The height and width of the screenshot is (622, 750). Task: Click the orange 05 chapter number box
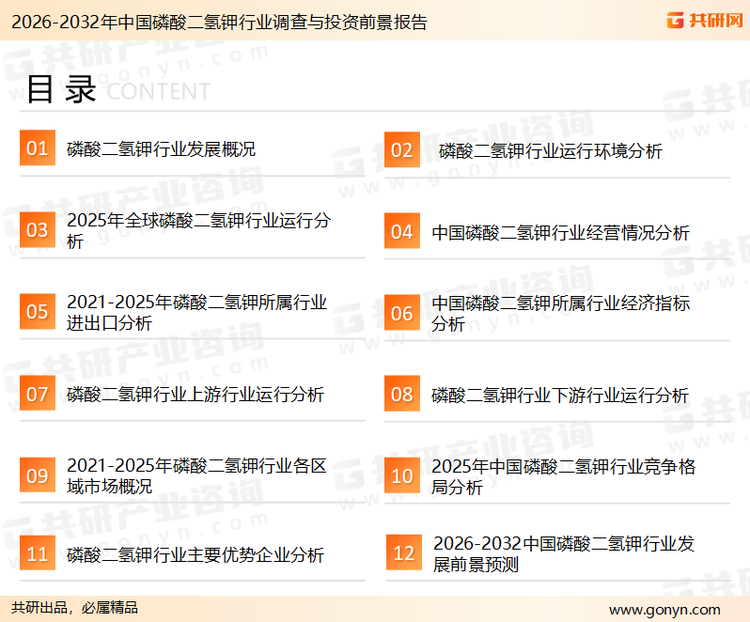pyautogui.click(x=37, y=311)
